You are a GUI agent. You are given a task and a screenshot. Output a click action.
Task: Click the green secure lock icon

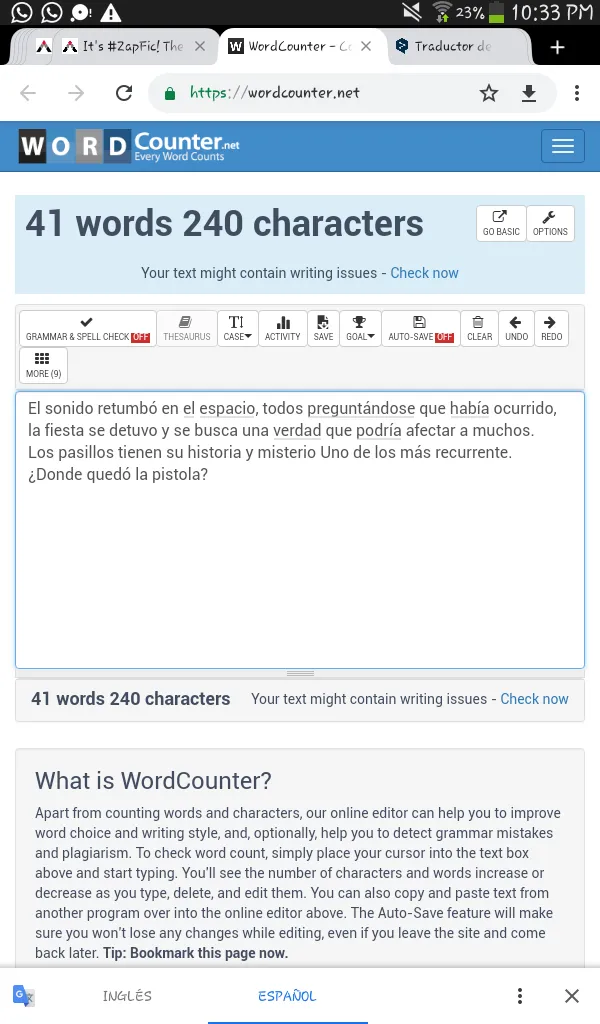170,93
